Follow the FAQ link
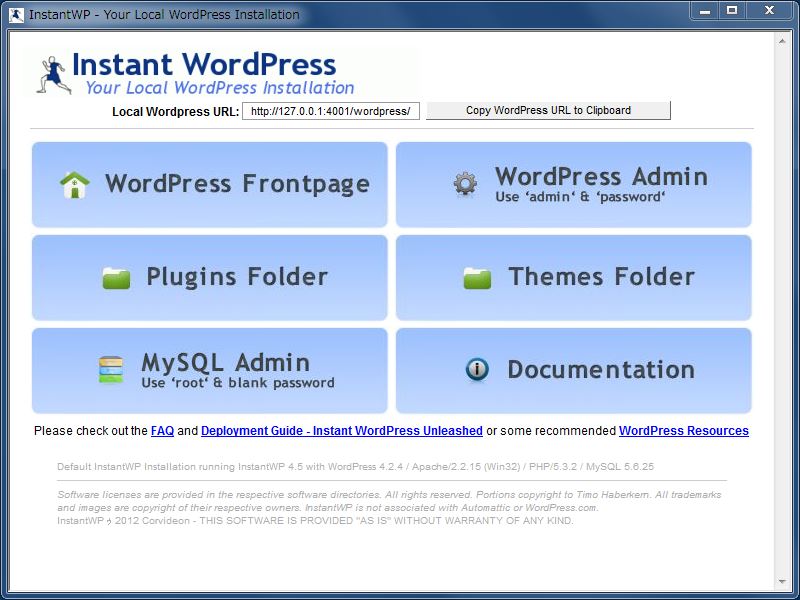Image resolution: width=800 pixels, height=600 pixels. tap(162, 431)
